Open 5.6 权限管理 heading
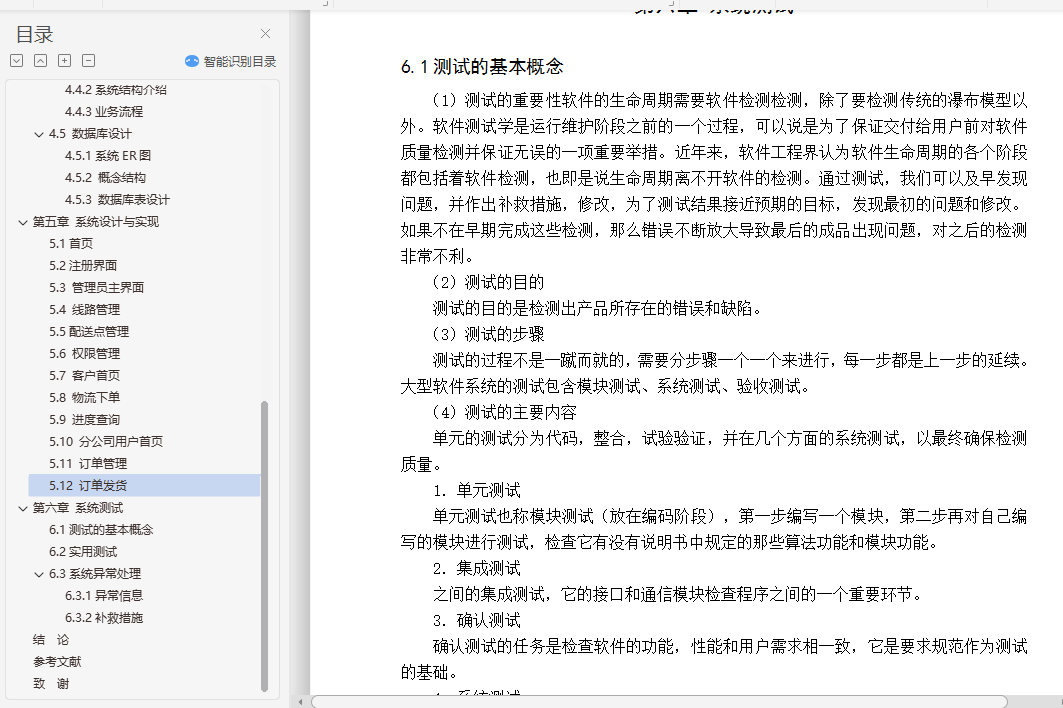The height and width of the screenshot is (708, 1063). [84, 353]
